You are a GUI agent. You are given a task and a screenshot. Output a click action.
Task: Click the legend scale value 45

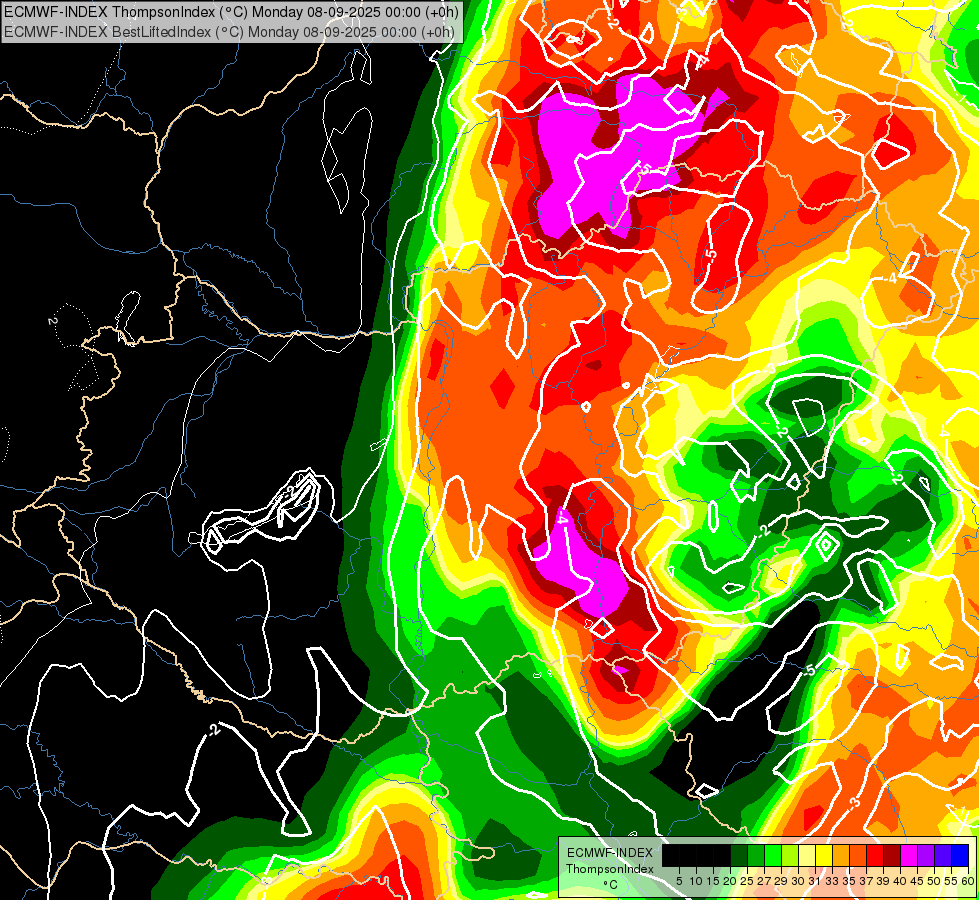[918, 881]
